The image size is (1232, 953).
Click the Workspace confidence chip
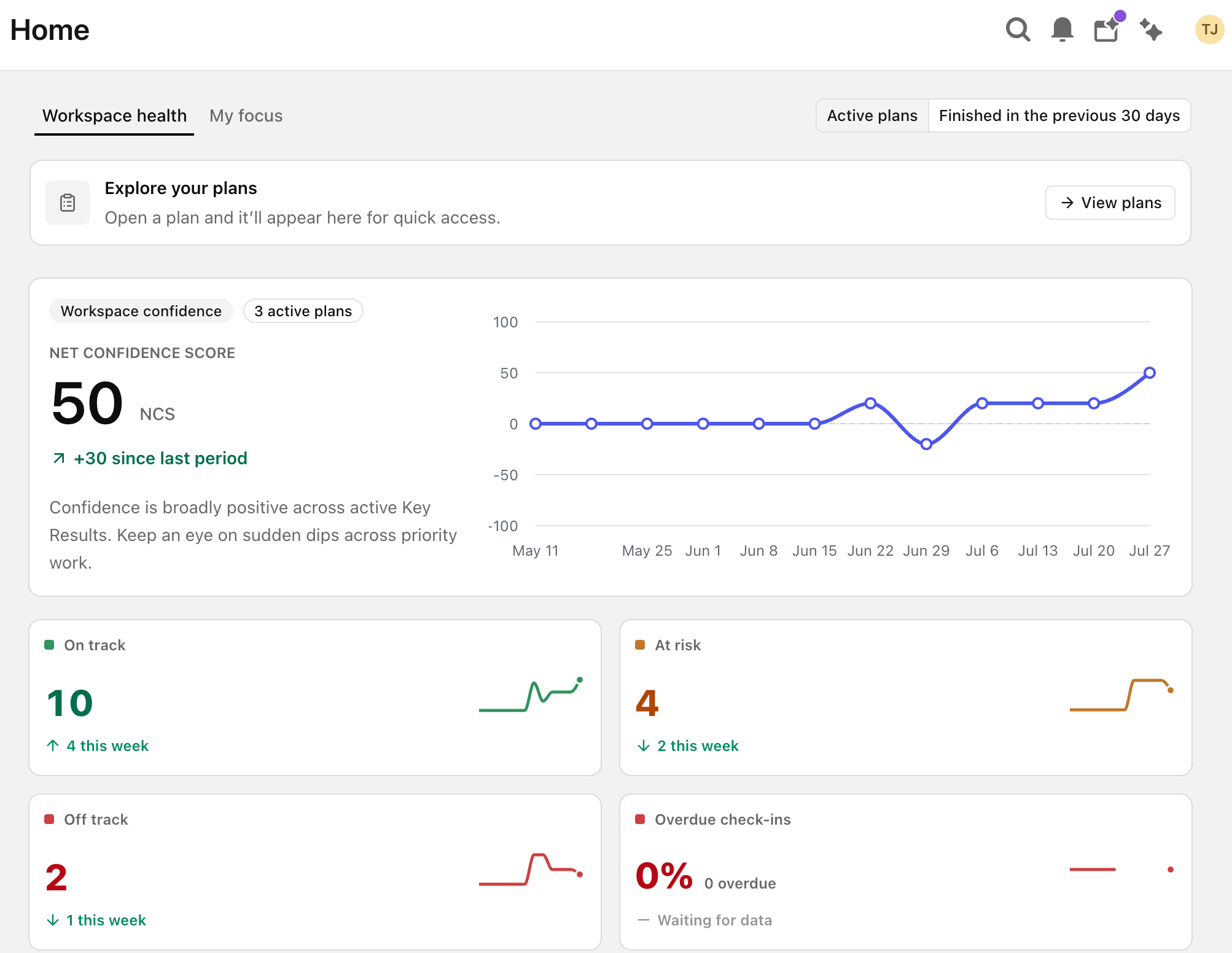click(141, 311)
